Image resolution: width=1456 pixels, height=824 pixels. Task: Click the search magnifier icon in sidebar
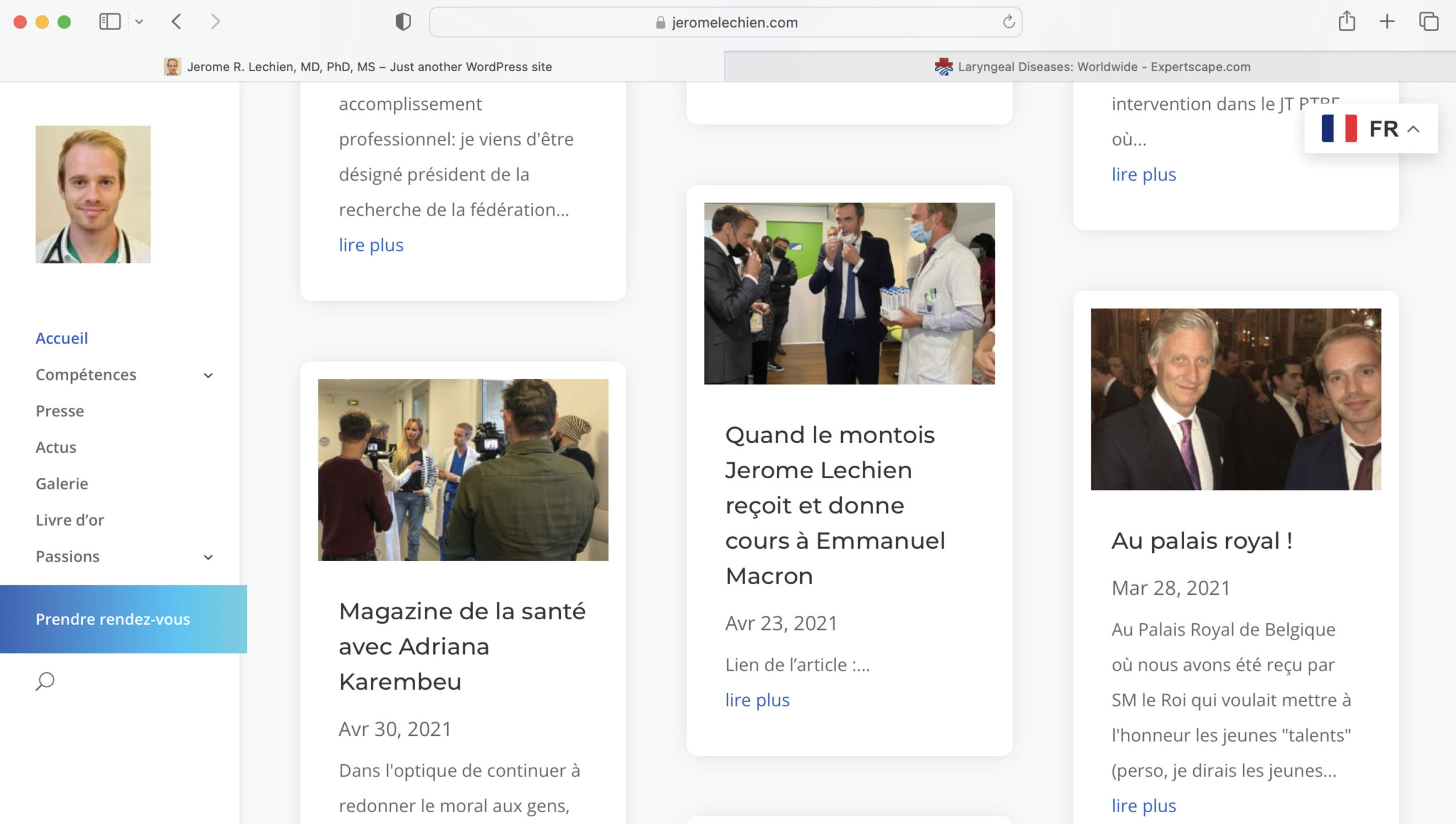tap(45, 681)
